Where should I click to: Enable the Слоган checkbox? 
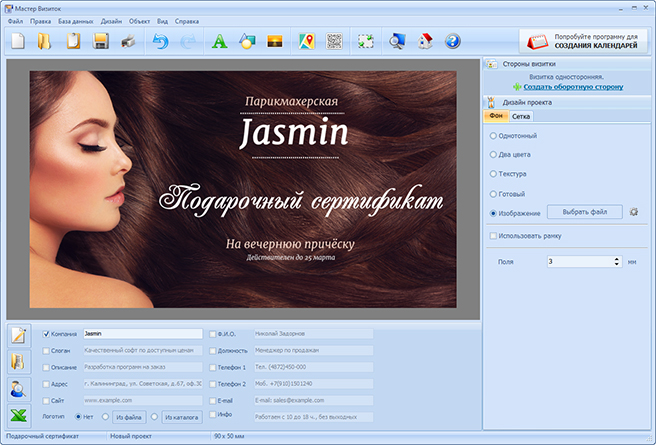46,351
